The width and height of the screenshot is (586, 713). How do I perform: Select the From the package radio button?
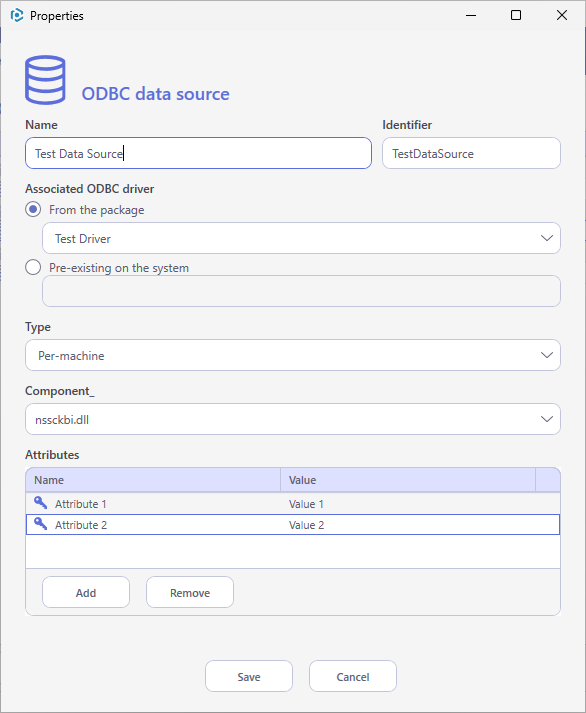[x=33, y=210]
